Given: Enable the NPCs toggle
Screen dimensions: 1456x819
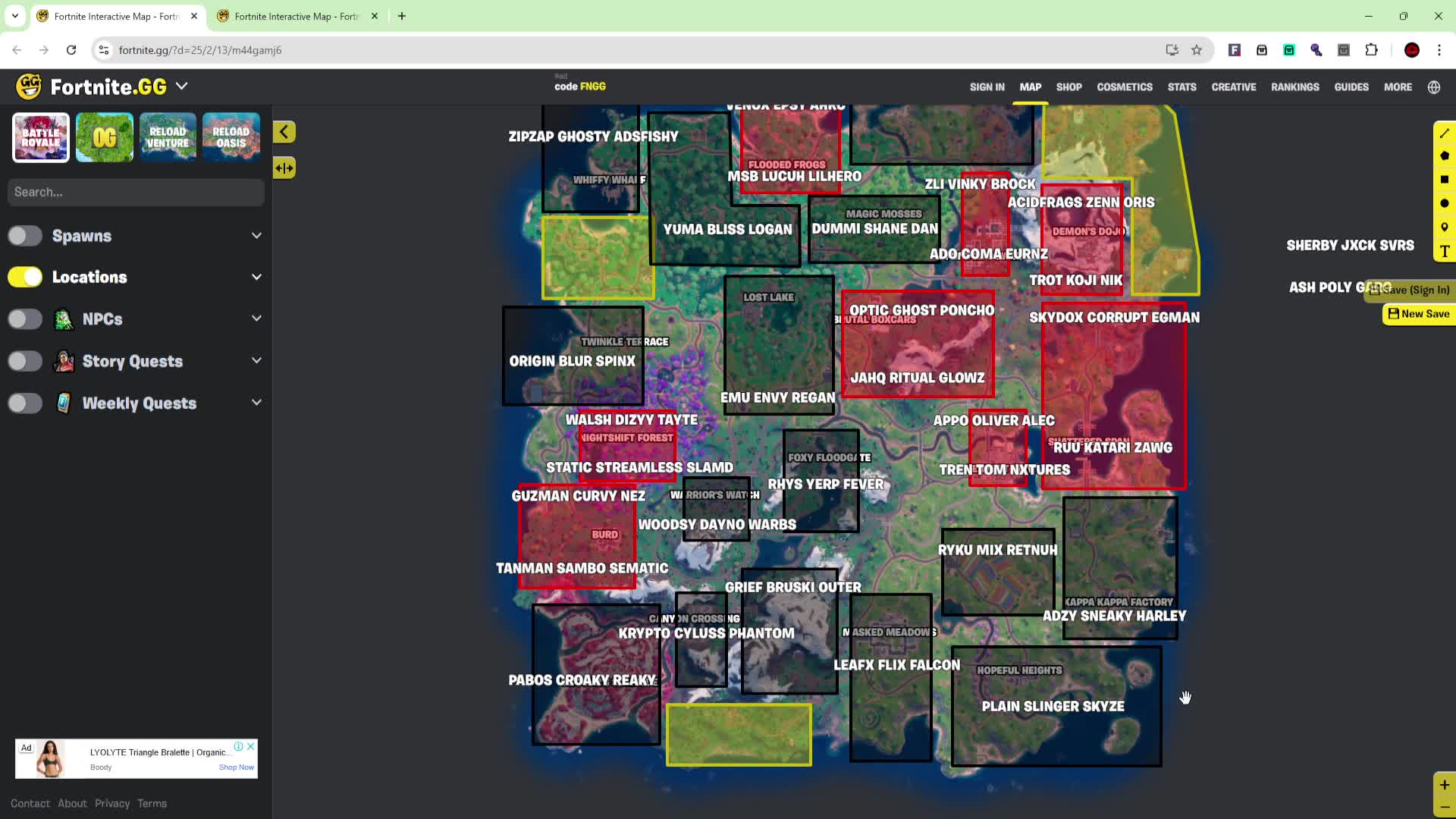Looking at the screenshot, I should [x=25, y=319].
